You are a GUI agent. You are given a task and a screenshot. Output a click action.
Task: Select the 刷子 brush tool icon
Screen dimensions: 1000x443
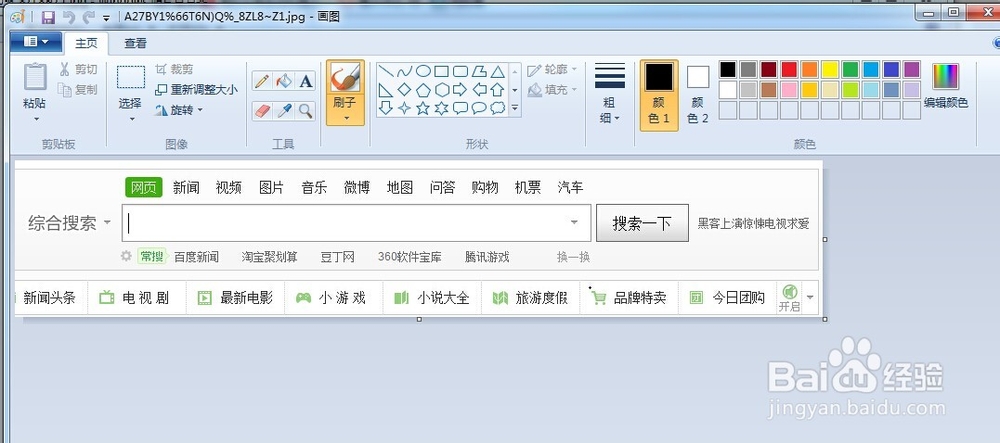(345, 78)
